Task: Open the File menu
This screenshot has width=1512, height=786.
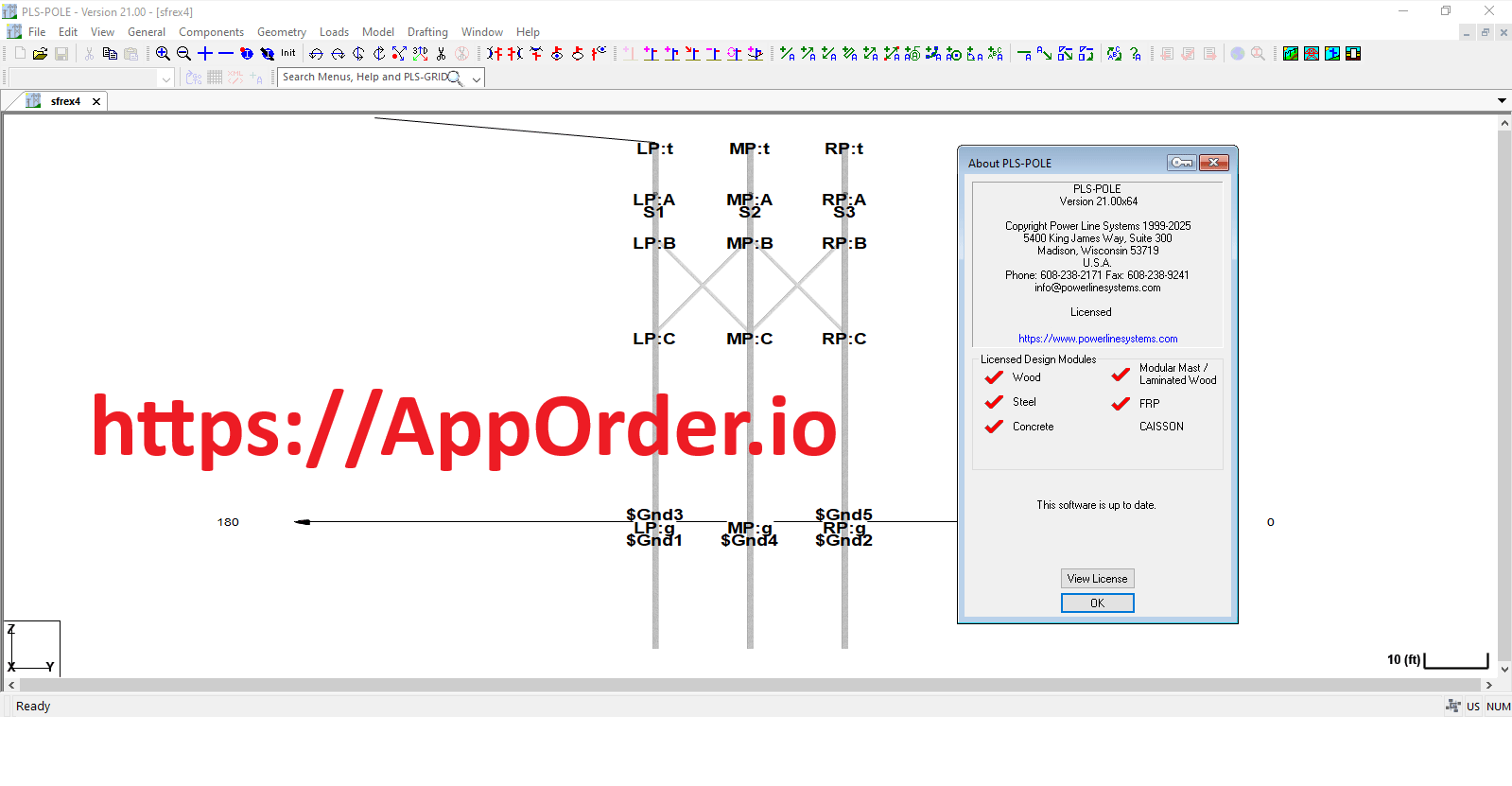Action: (x=37, y=32)
